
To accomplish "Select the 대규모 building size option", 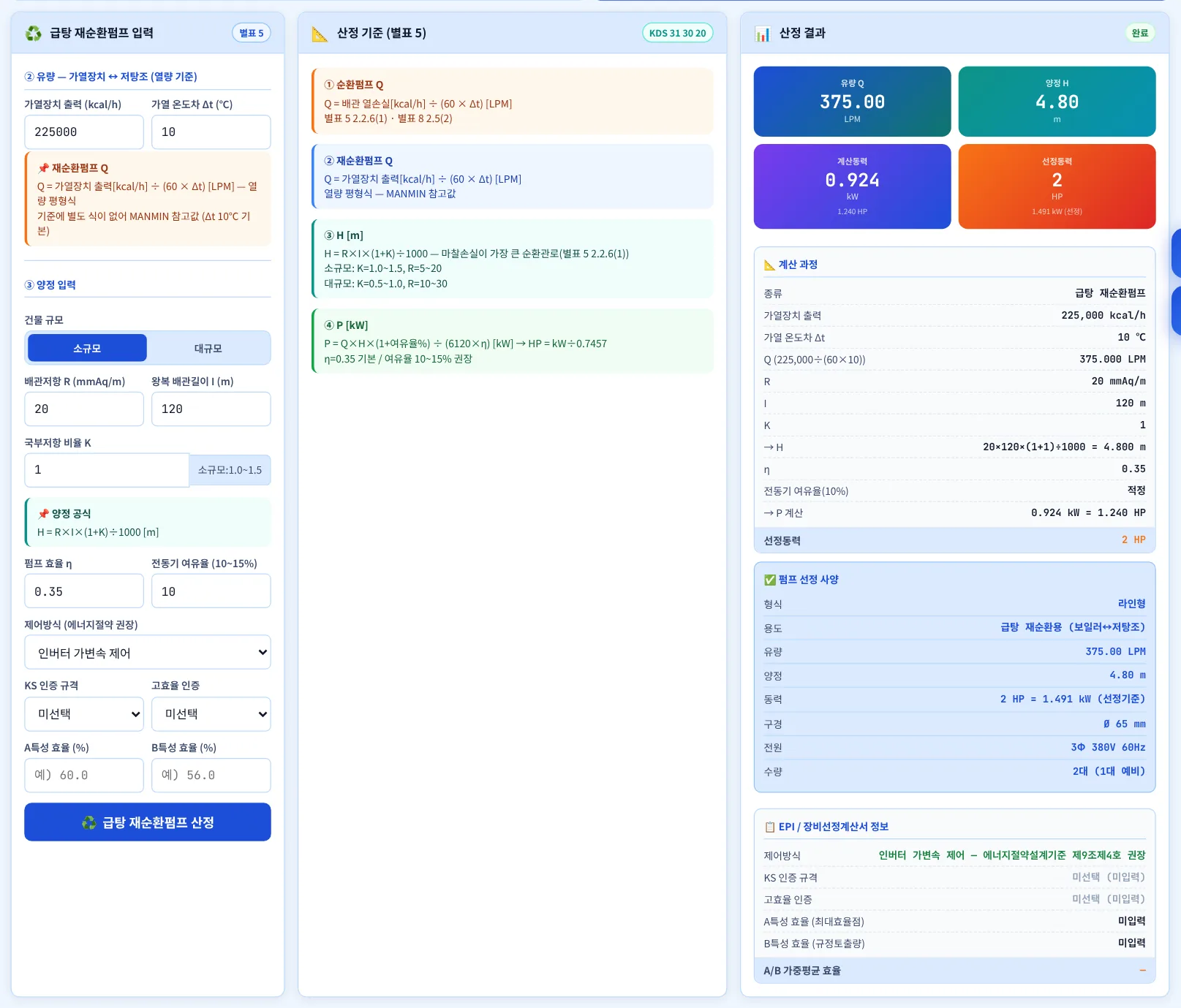I will pos(208,348).
